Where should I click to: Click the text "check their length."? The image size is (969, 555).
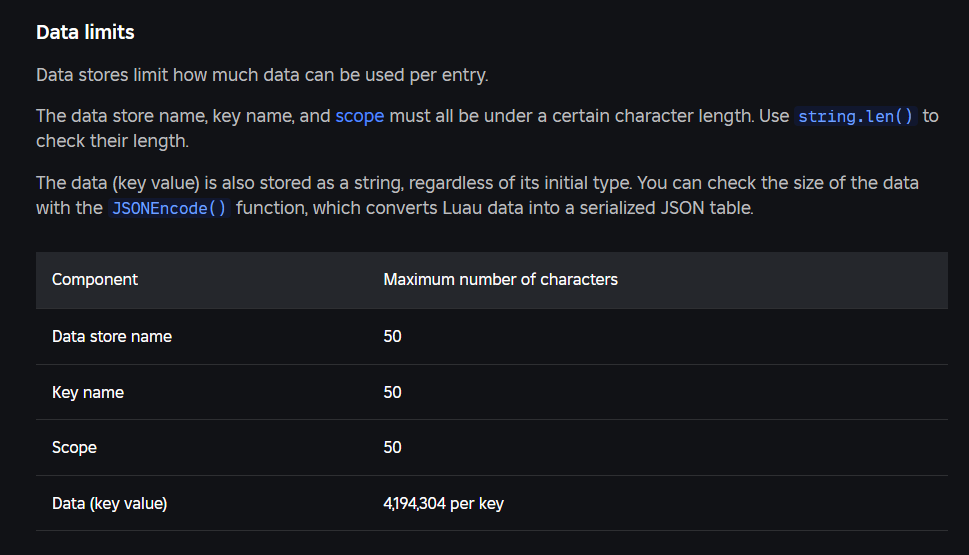112,141
